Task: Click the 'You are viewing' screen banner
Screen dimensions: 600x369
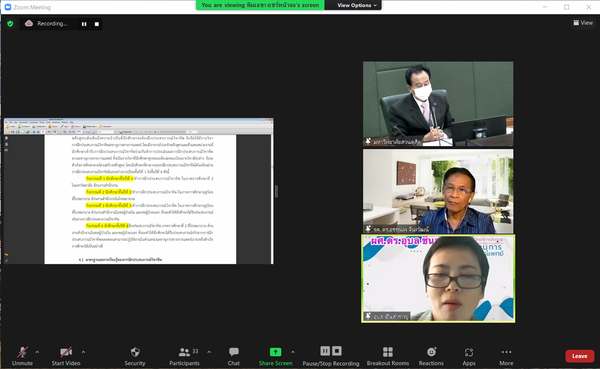Action: click(260, 5)
